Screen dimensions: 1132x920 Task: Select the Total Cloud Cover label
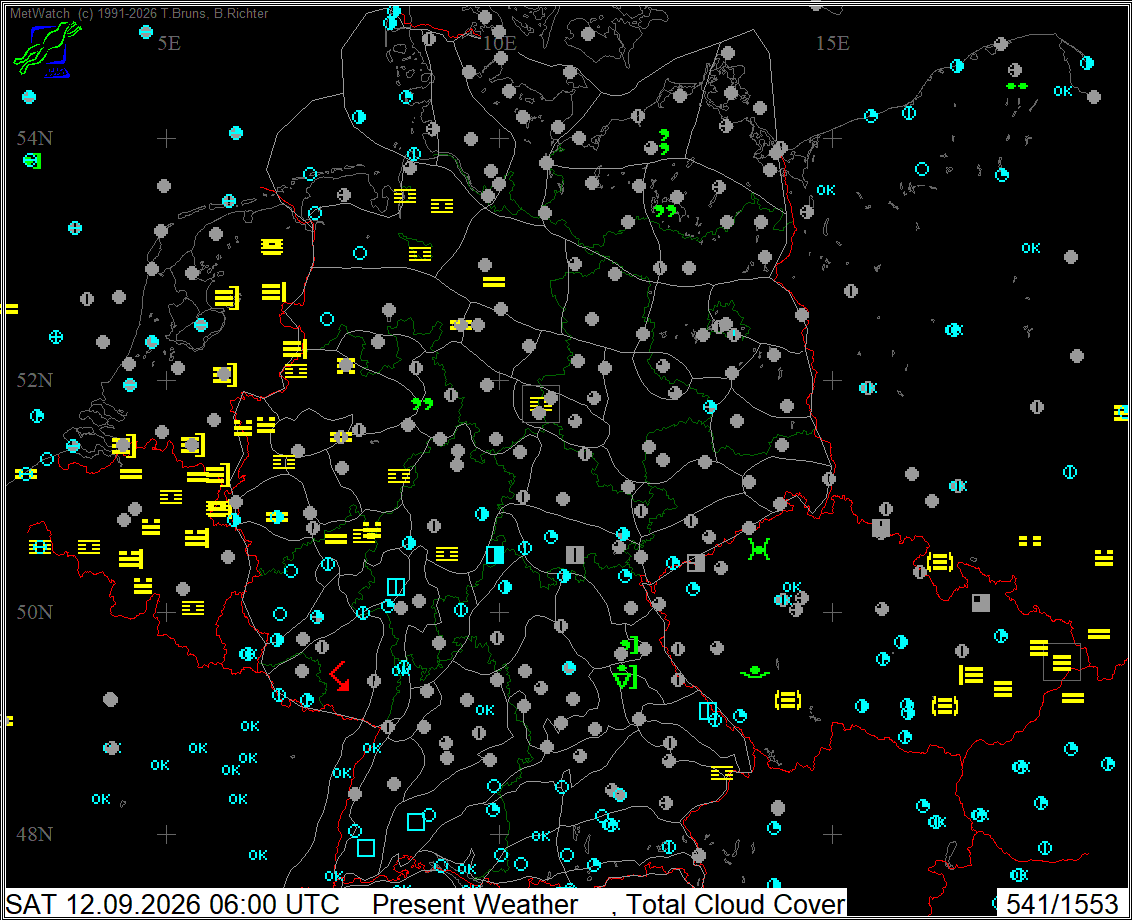click(735, 904)
